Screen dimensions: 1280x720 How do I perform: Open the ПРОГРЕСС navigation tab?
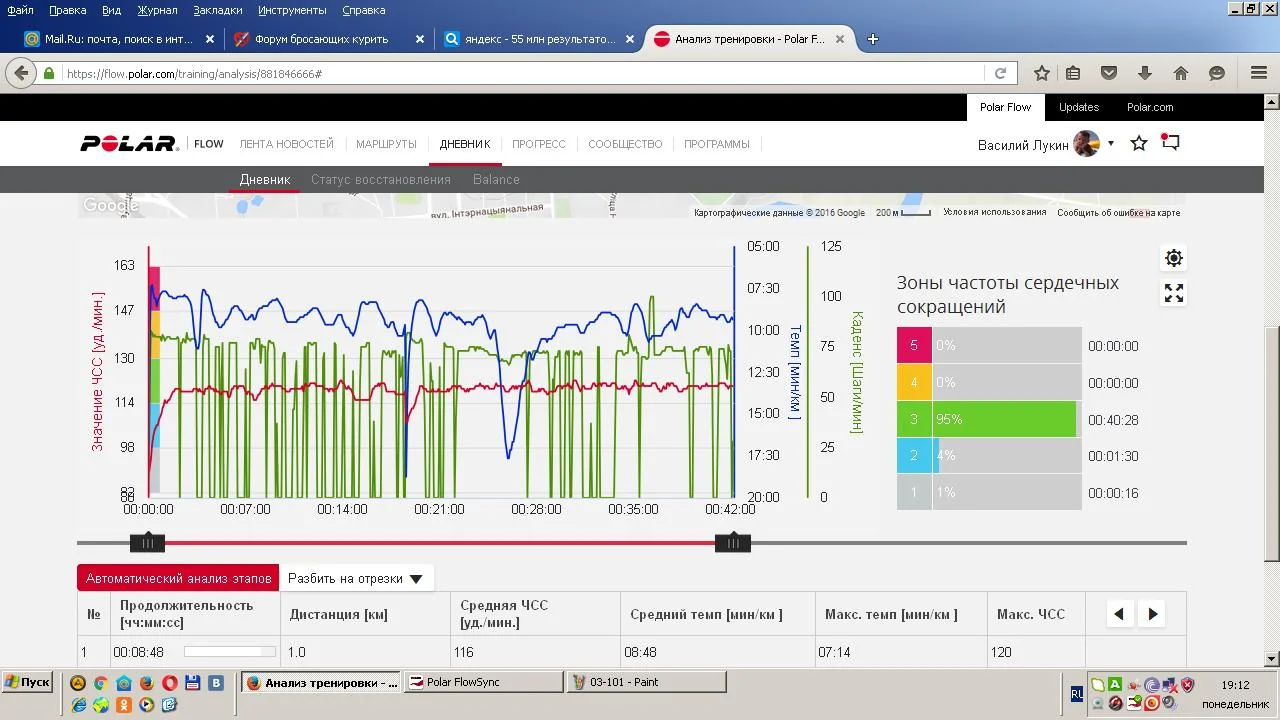point(539,144)
